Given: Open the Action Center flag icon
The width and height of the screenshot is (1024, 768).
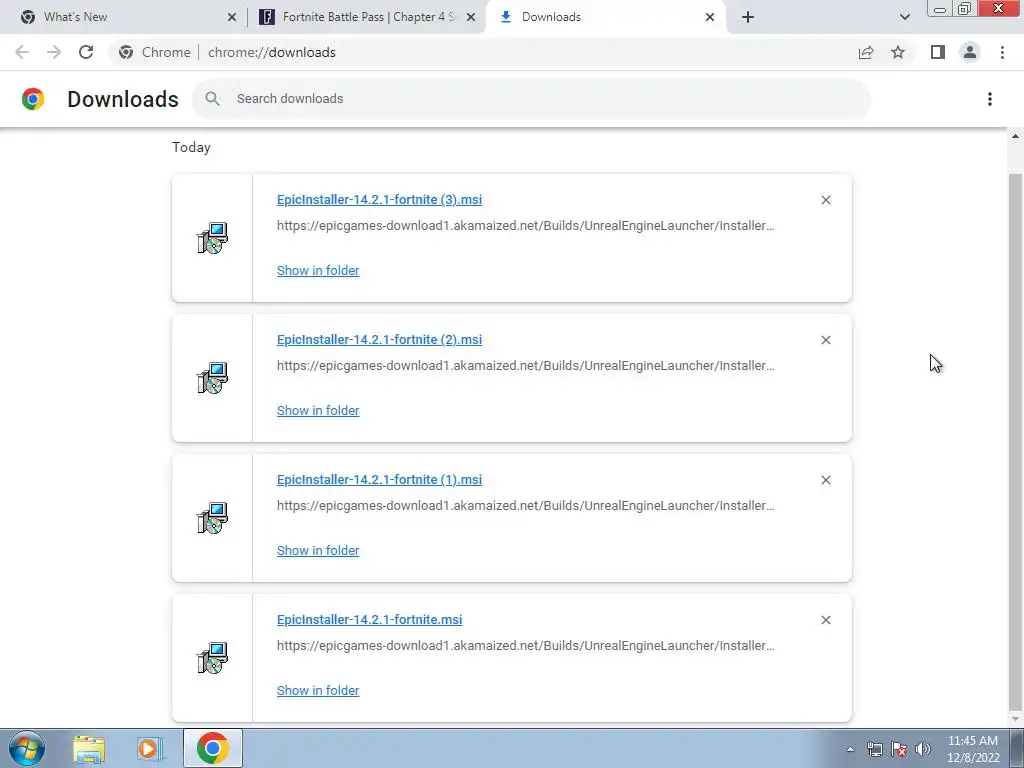Looking at the screenshot, I should 899,749.
